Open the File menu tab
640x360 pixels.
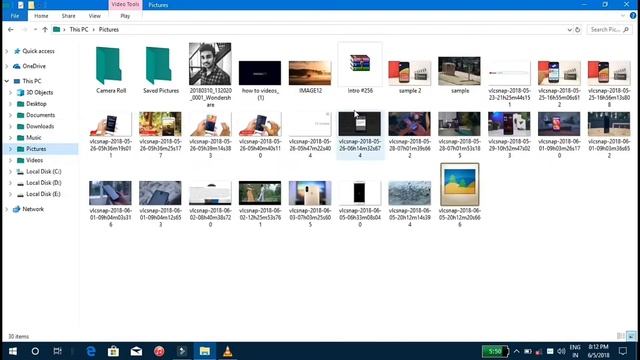15,16
